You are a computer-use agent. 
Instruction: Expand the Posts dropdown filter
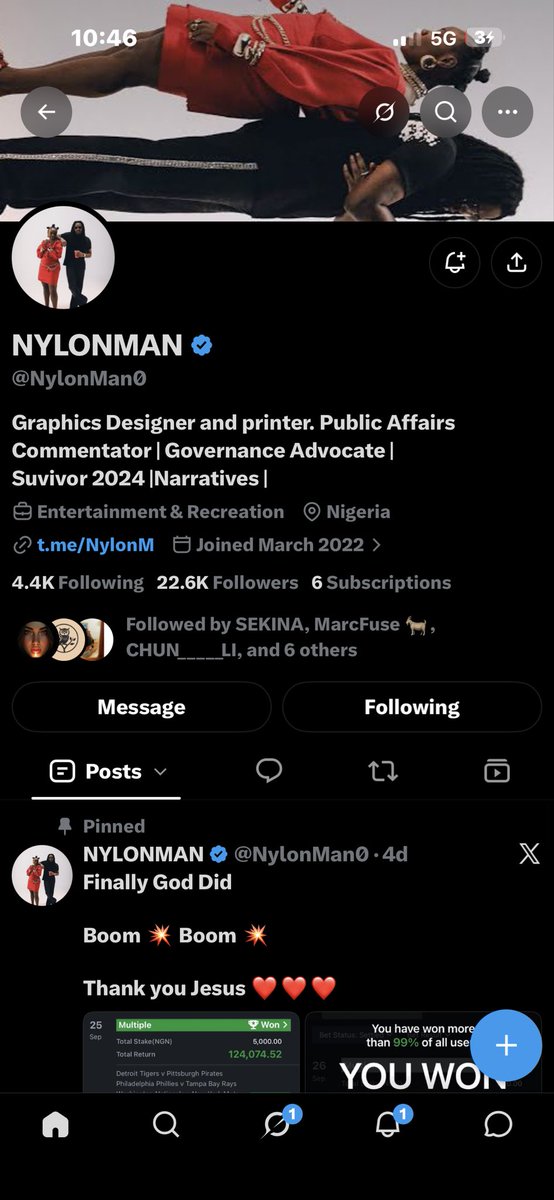coord(107,771)
